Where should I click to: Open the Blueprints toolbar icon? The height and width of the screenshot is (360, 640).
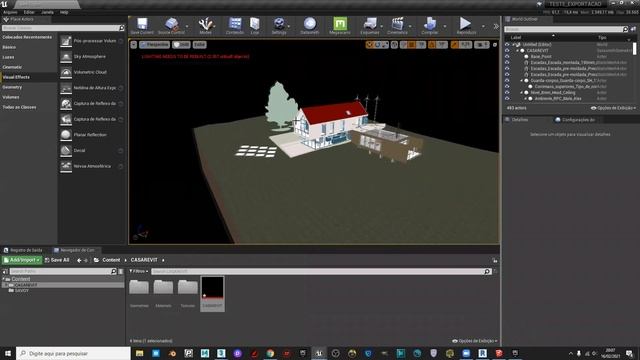pos(370,25)
